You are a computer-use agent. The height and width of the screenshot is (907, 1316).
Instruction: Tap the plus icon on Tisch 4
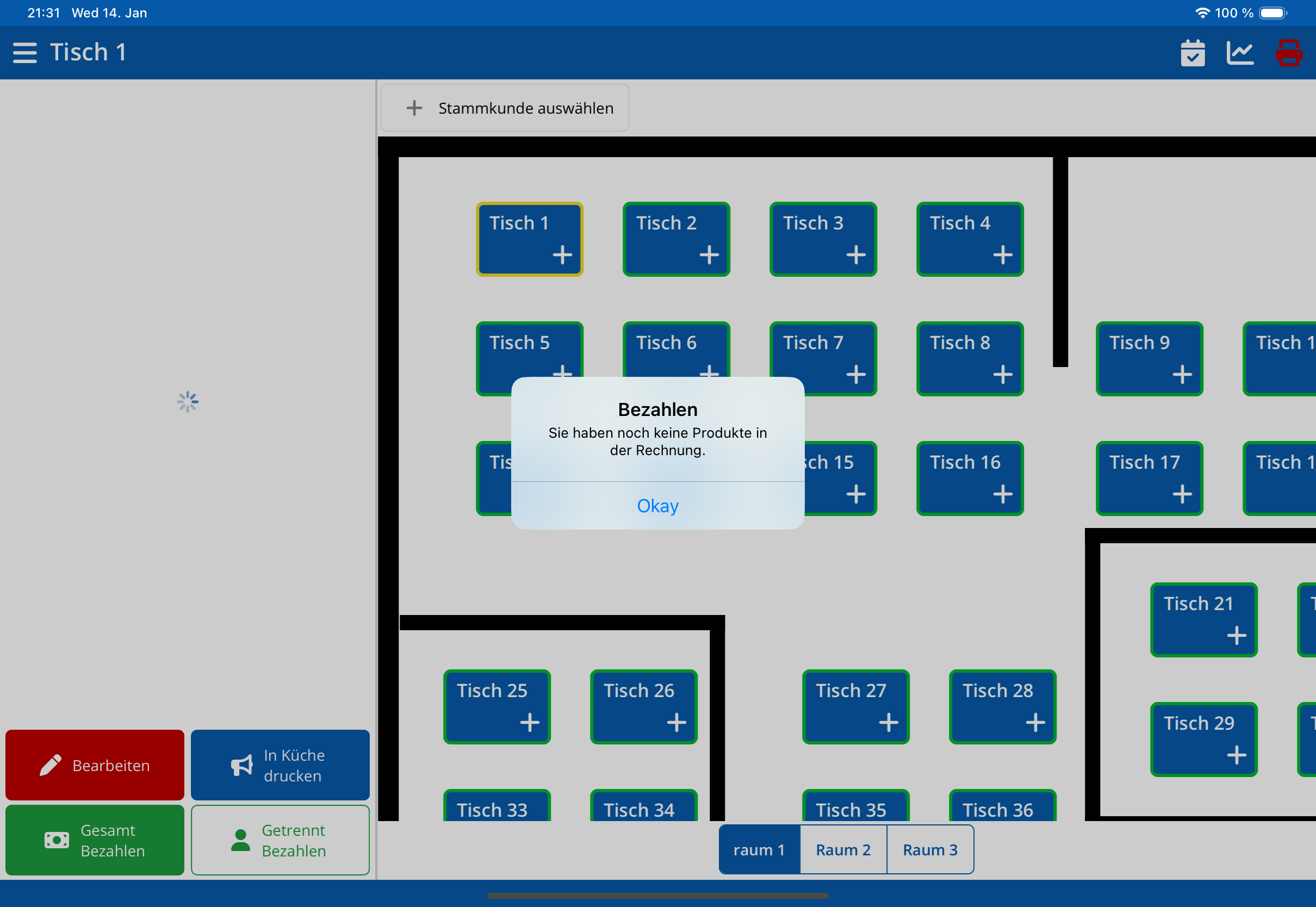pos(1003,254)
